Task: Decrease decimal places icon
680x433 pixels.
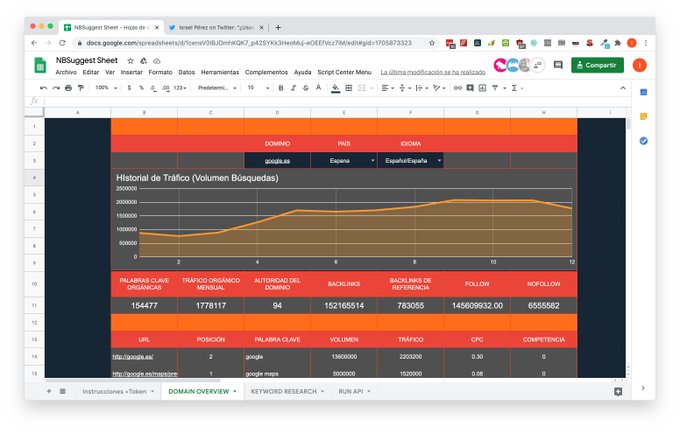Action: tap(153, 88)
